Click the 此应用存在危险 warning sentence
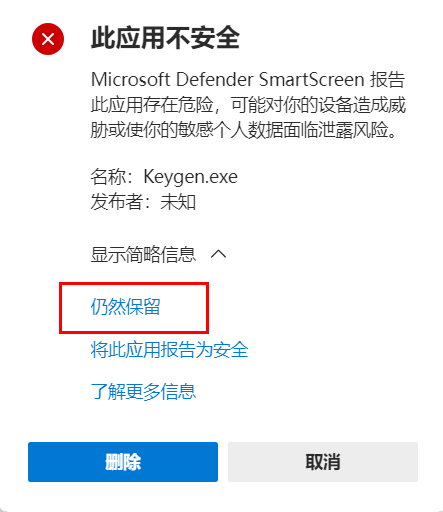Viewport: 443px width, 512px height. point(152,105)
